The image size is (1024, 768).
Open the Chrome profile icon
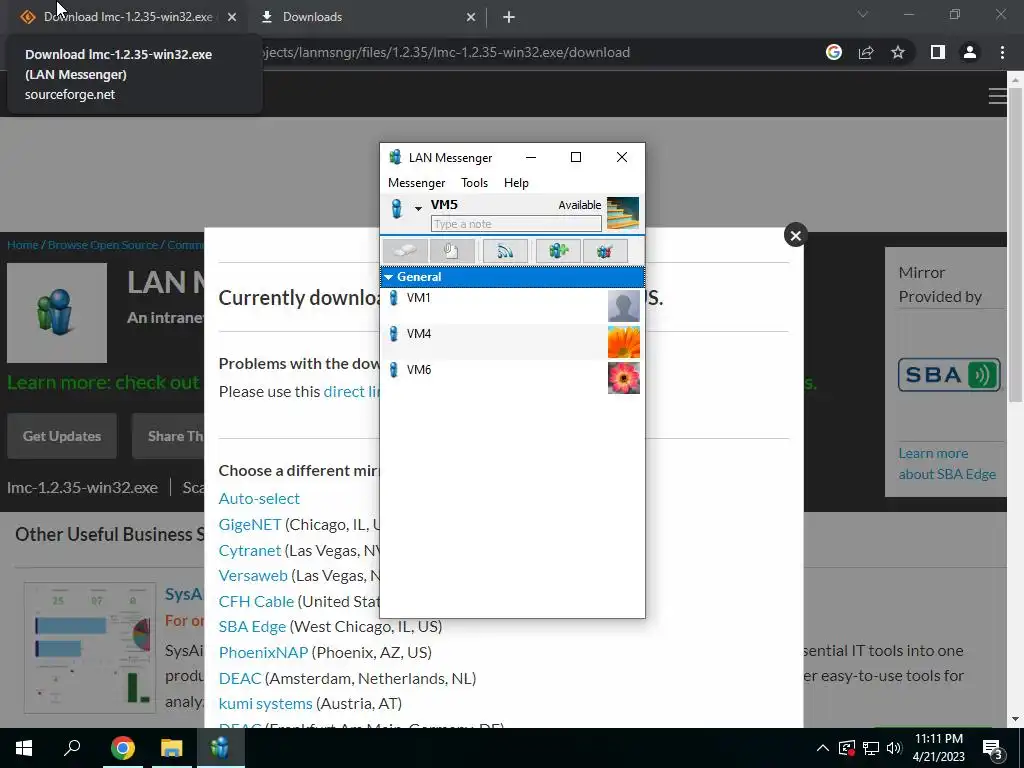click(x=970, y=52)
